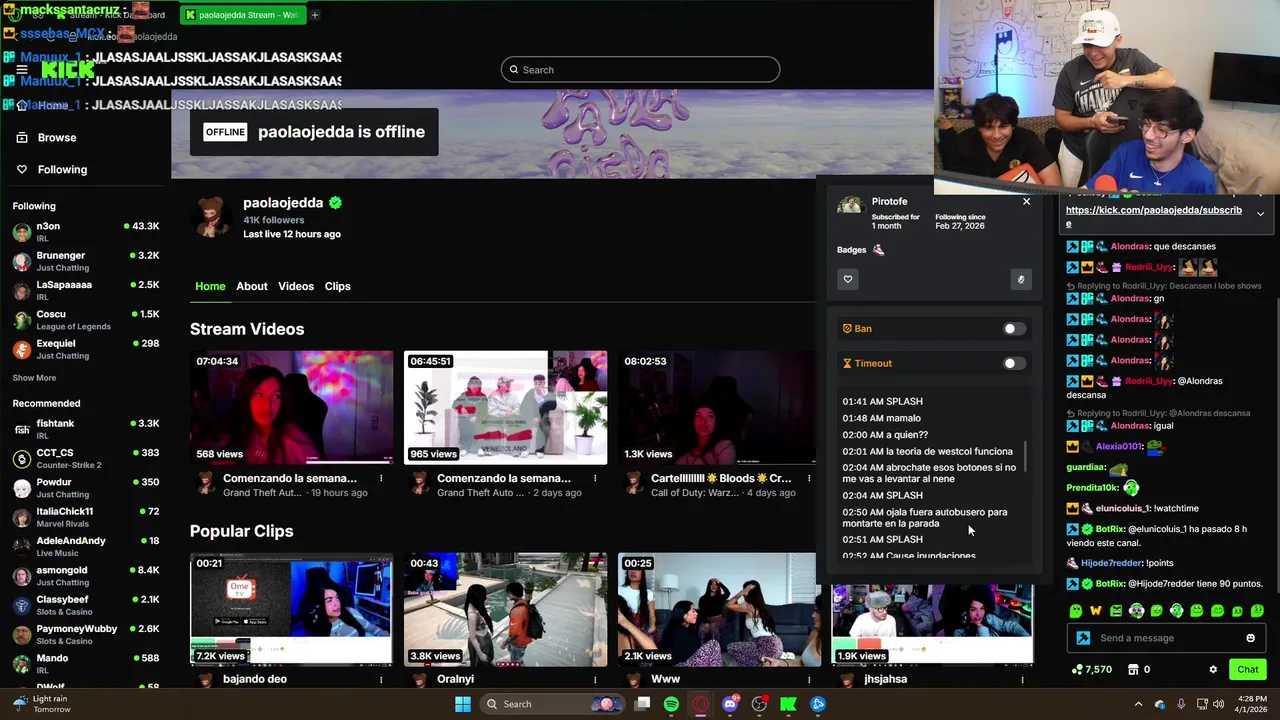Show hidden system tray icons

pyautogui.click(x=1138, y=704)
